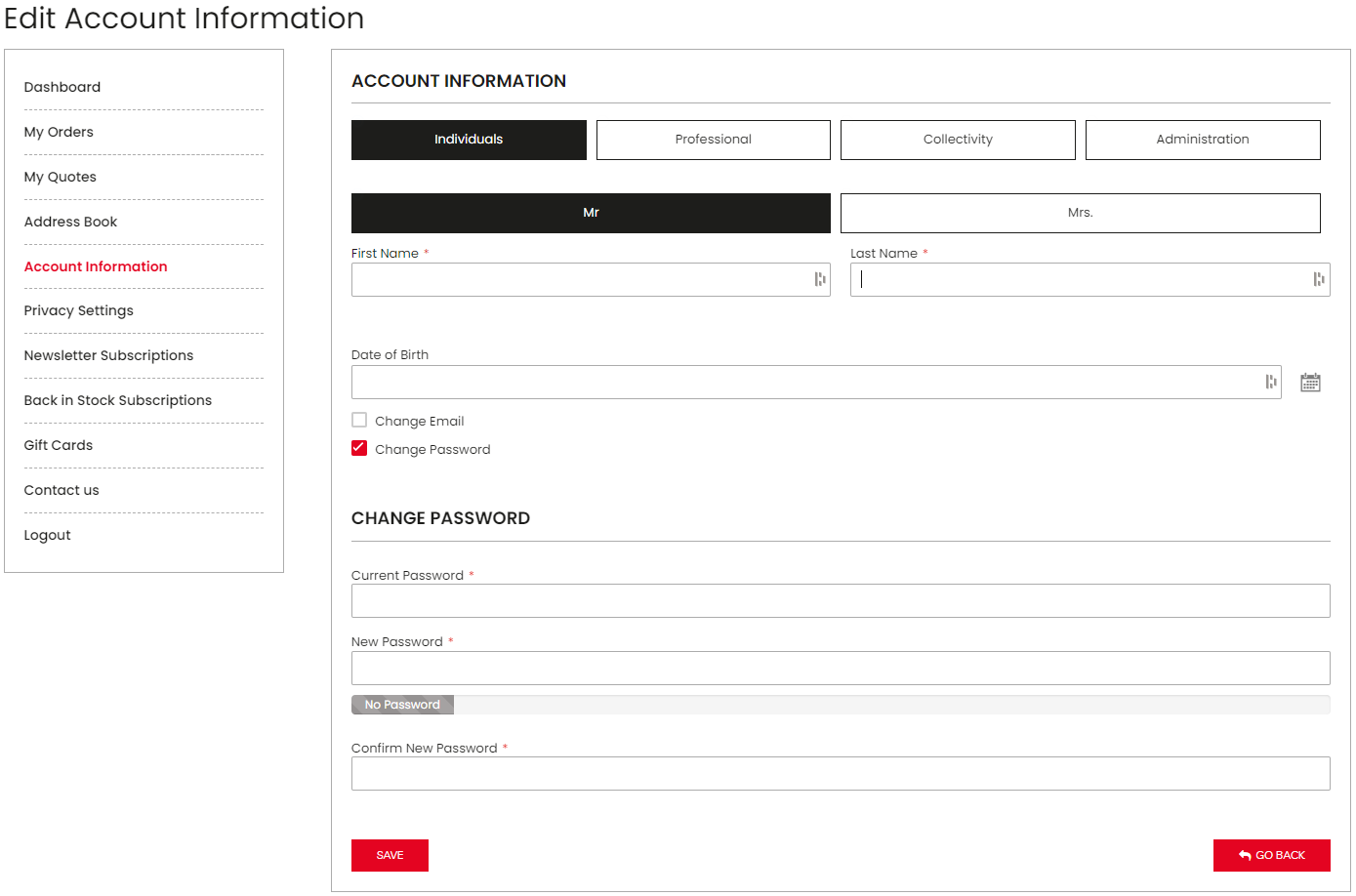Go to Newsletter Subscriptions

109,355
